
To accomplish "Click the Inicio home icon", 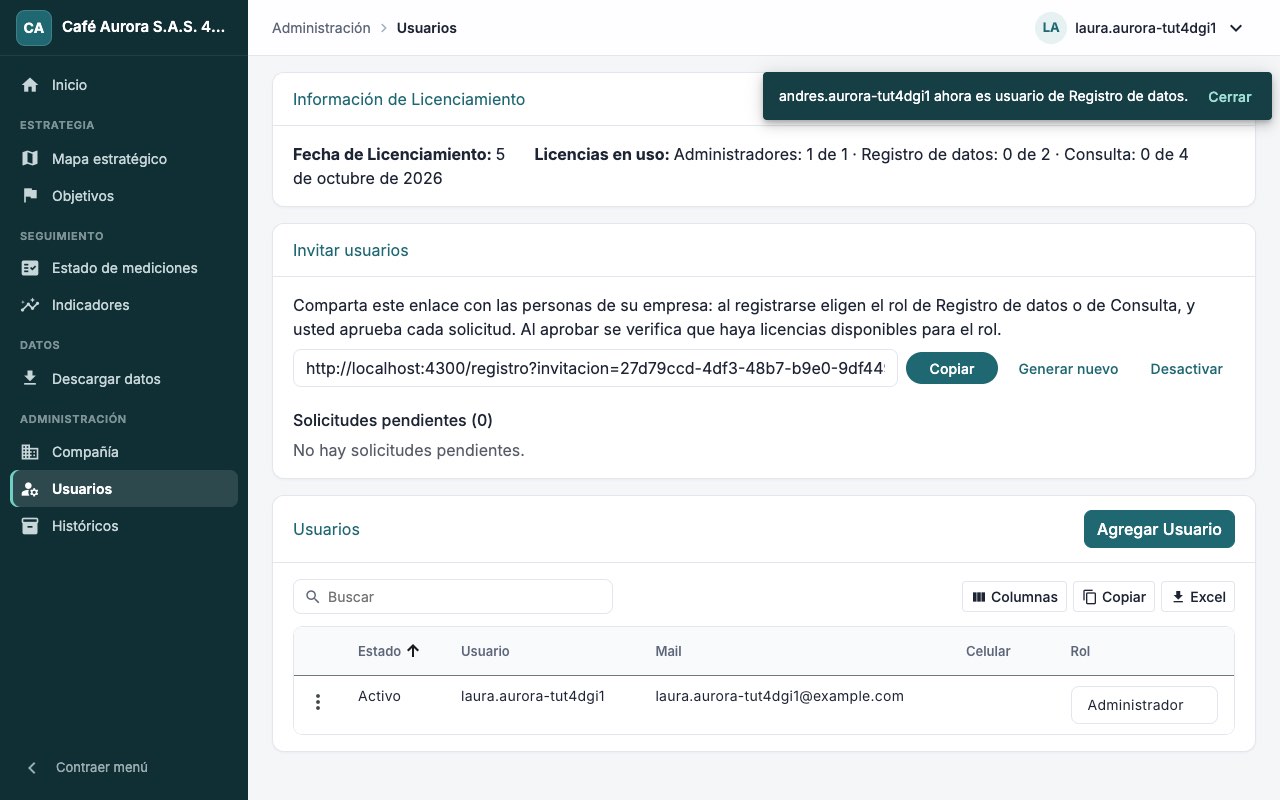I will (x=30, y=85).
